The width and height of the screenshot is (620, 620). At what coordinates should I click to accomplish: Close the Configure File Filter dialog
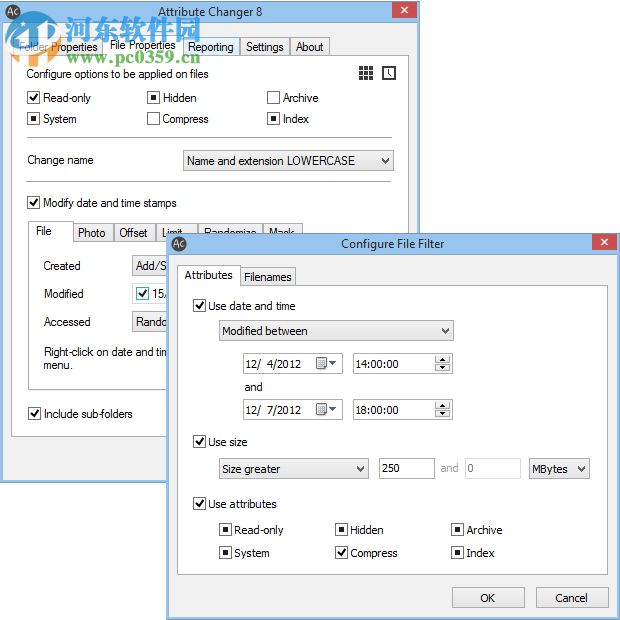click(x=604, y=242)
